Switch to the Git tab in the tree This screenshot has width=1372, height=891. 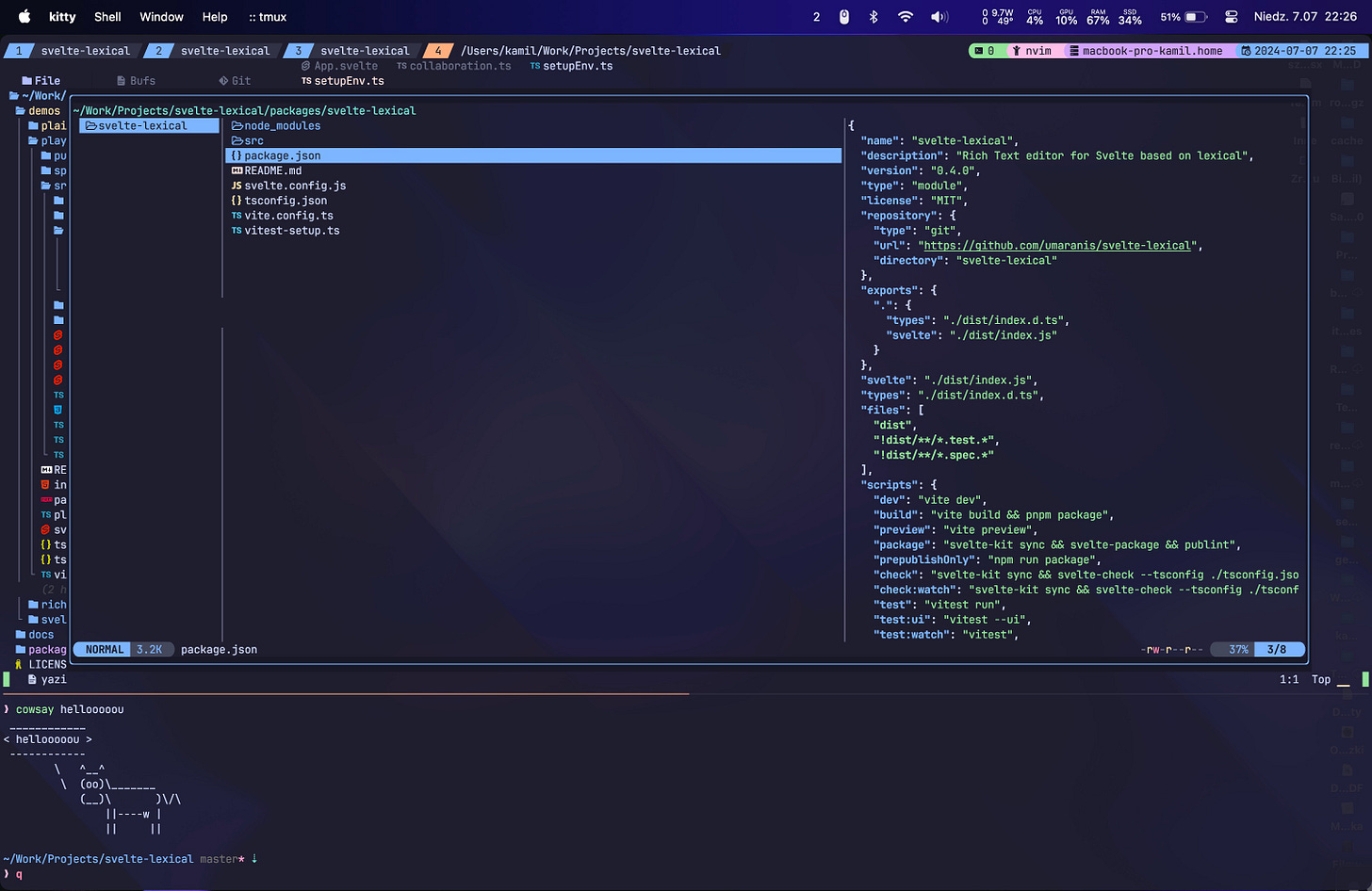pos(235,81)
